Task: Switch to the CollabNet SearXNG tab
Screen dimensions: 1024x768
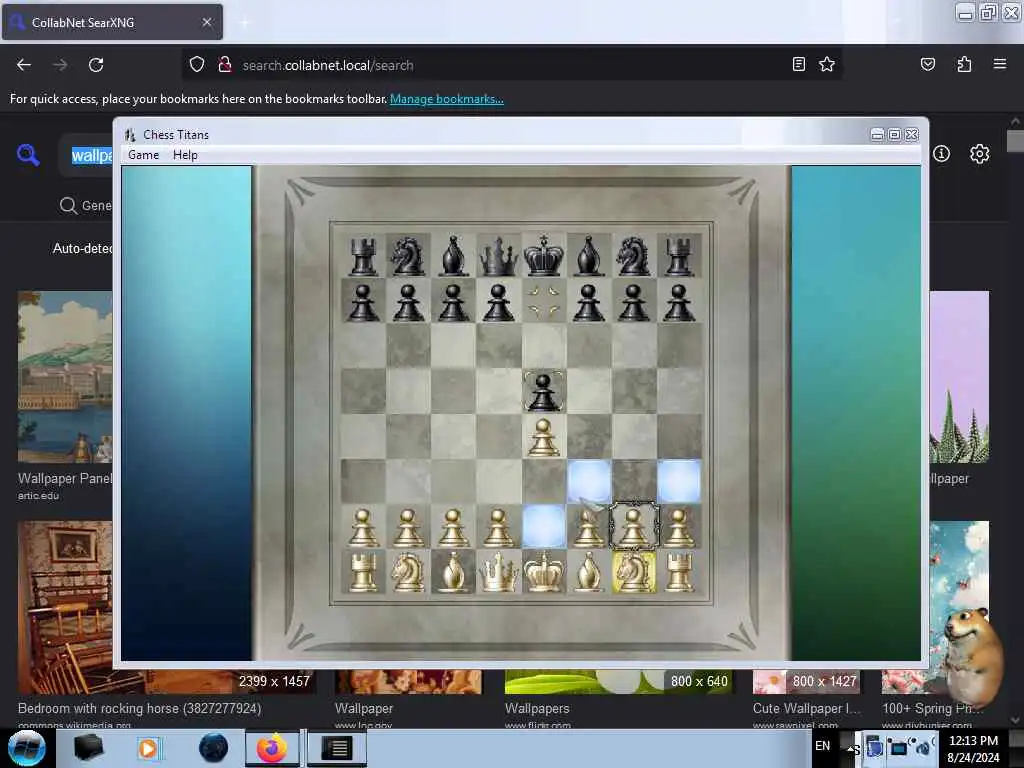Action: (112, 22)
